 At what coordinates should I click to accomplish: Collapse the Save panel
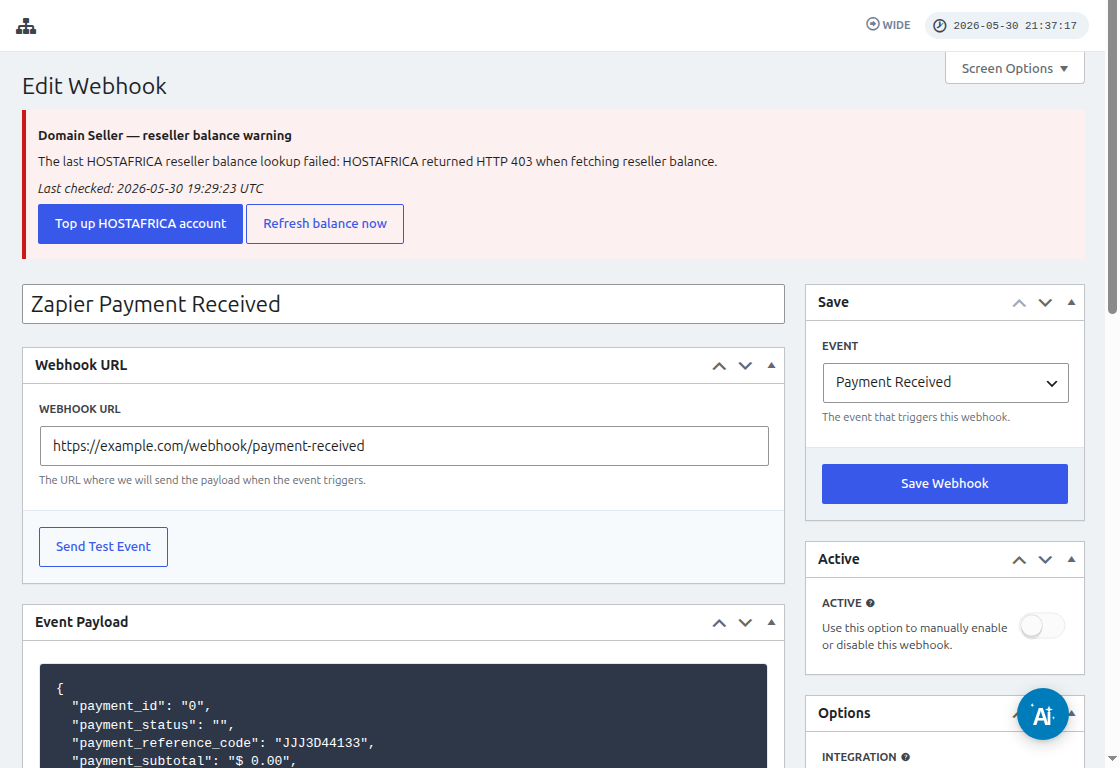(1071, 303)
